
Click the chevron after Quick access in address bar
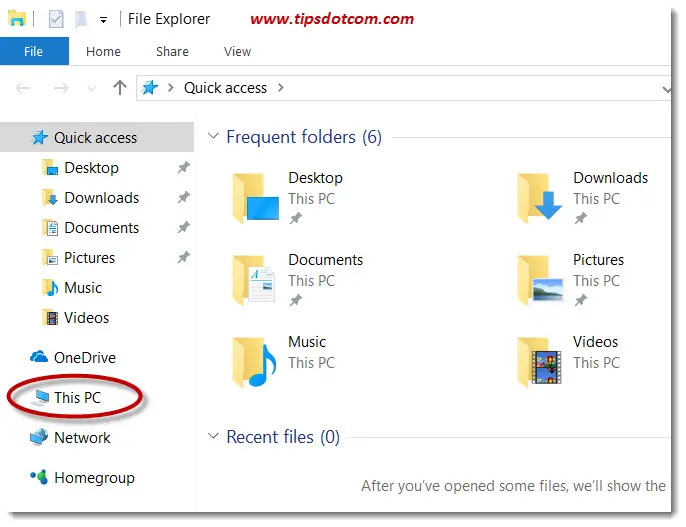[280, 88]
